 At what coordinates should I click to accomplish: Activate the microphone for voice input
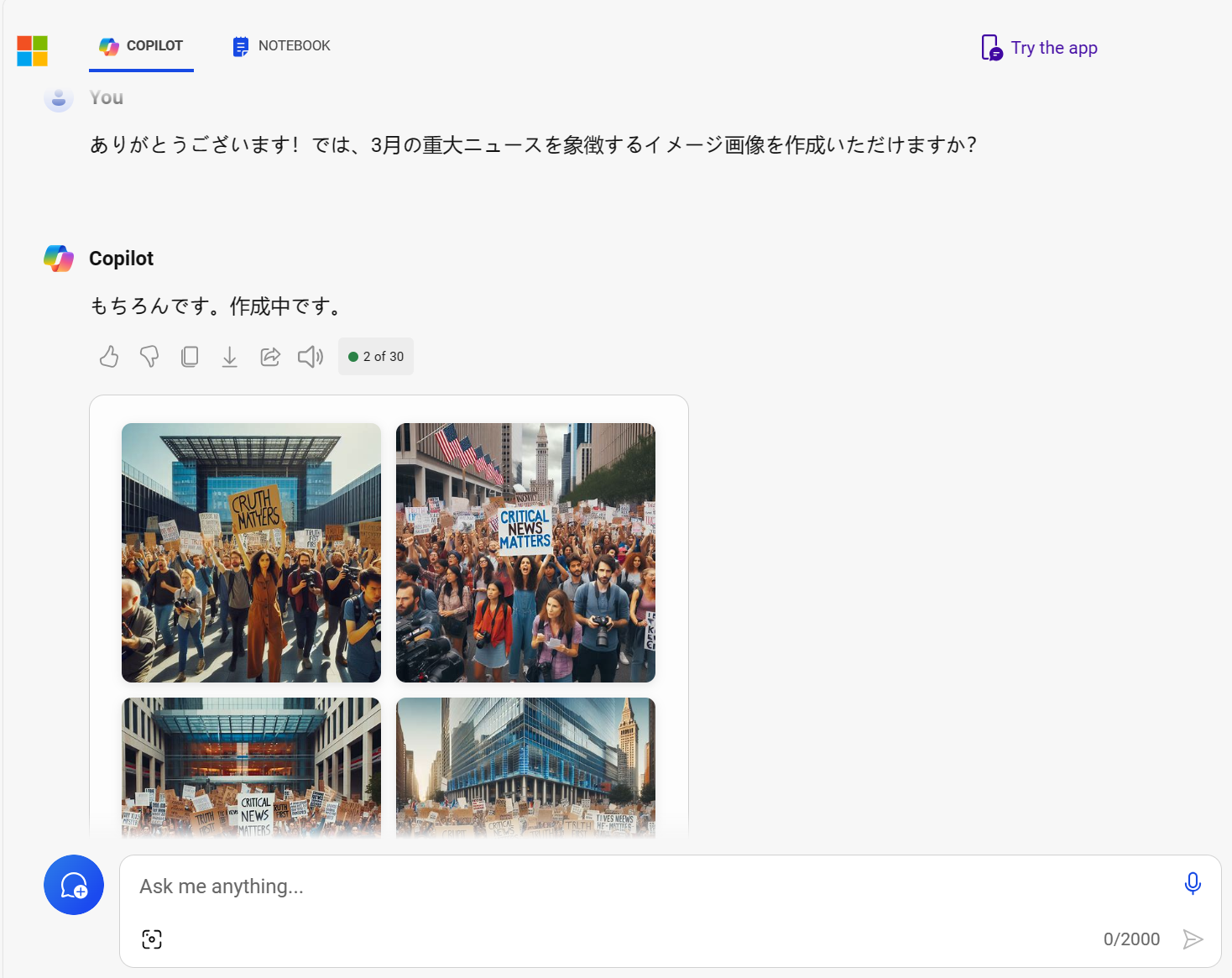pyautogui.click(x=1192, y=883)
